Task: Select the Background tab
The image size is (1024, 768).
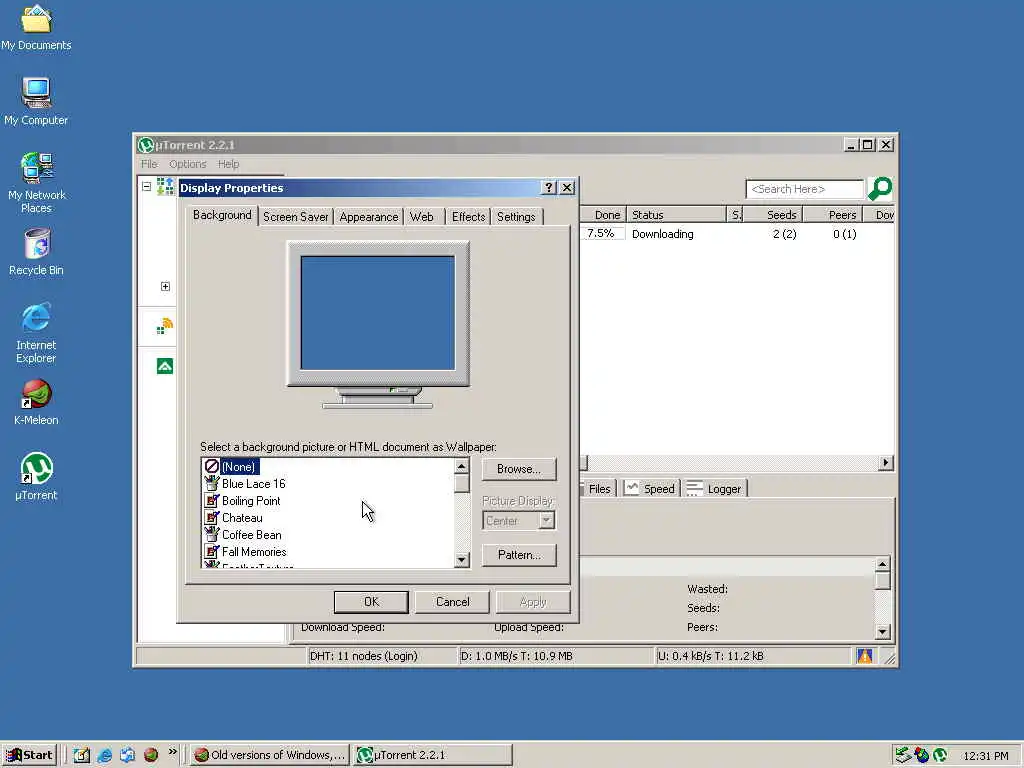Action: (222, 215)
